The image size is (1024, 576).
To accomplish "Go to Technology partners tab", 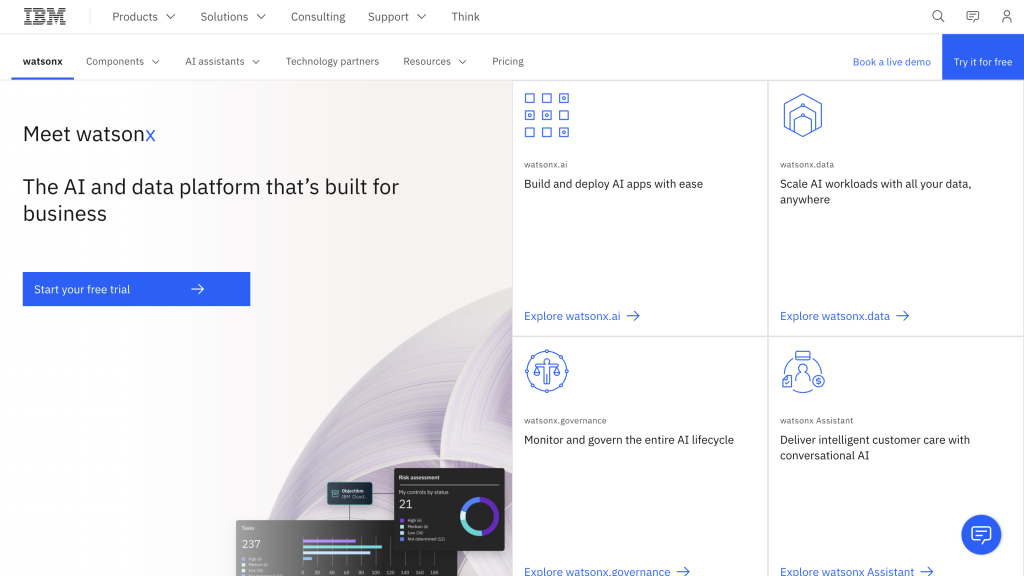I will pos(332,61).
